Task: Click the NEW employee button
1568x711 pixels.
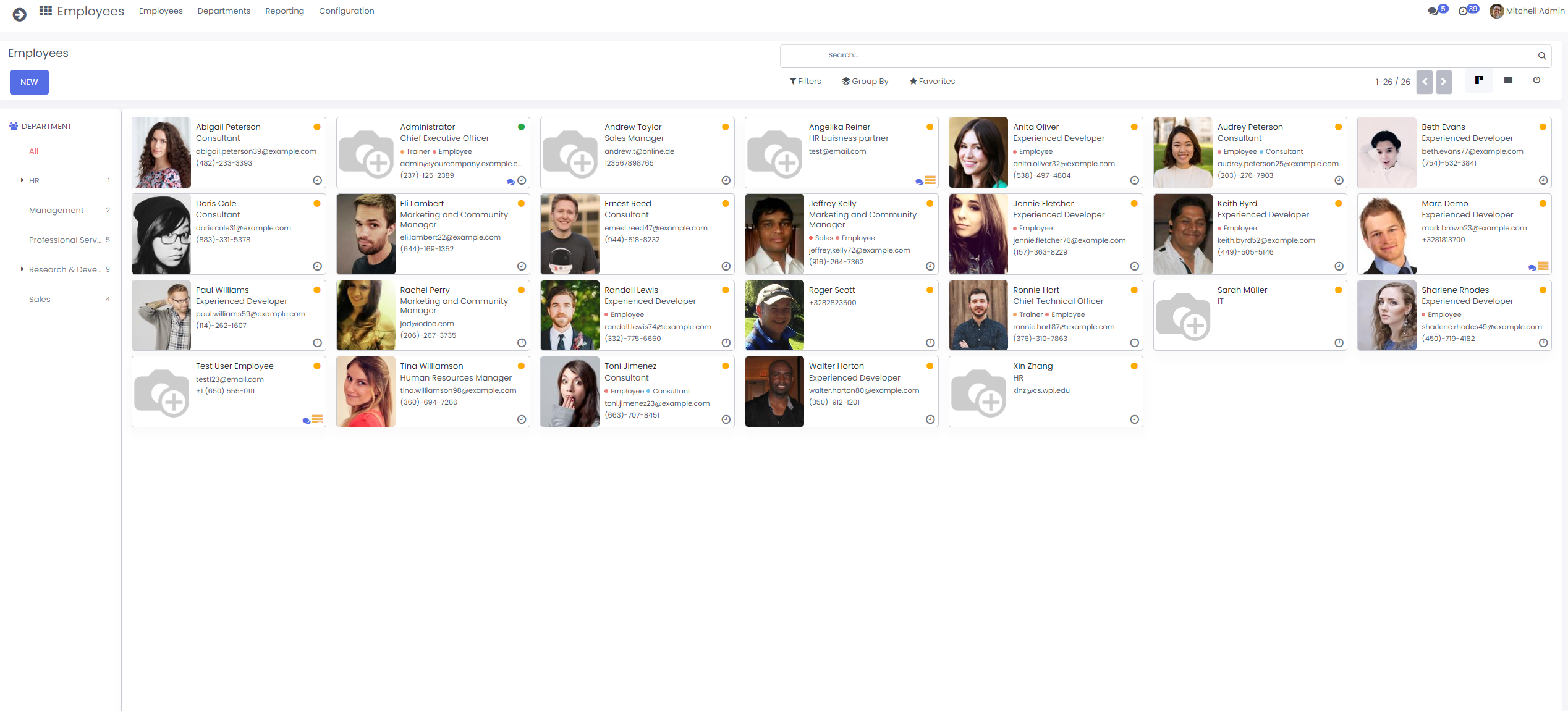Action: coord(29,82)
